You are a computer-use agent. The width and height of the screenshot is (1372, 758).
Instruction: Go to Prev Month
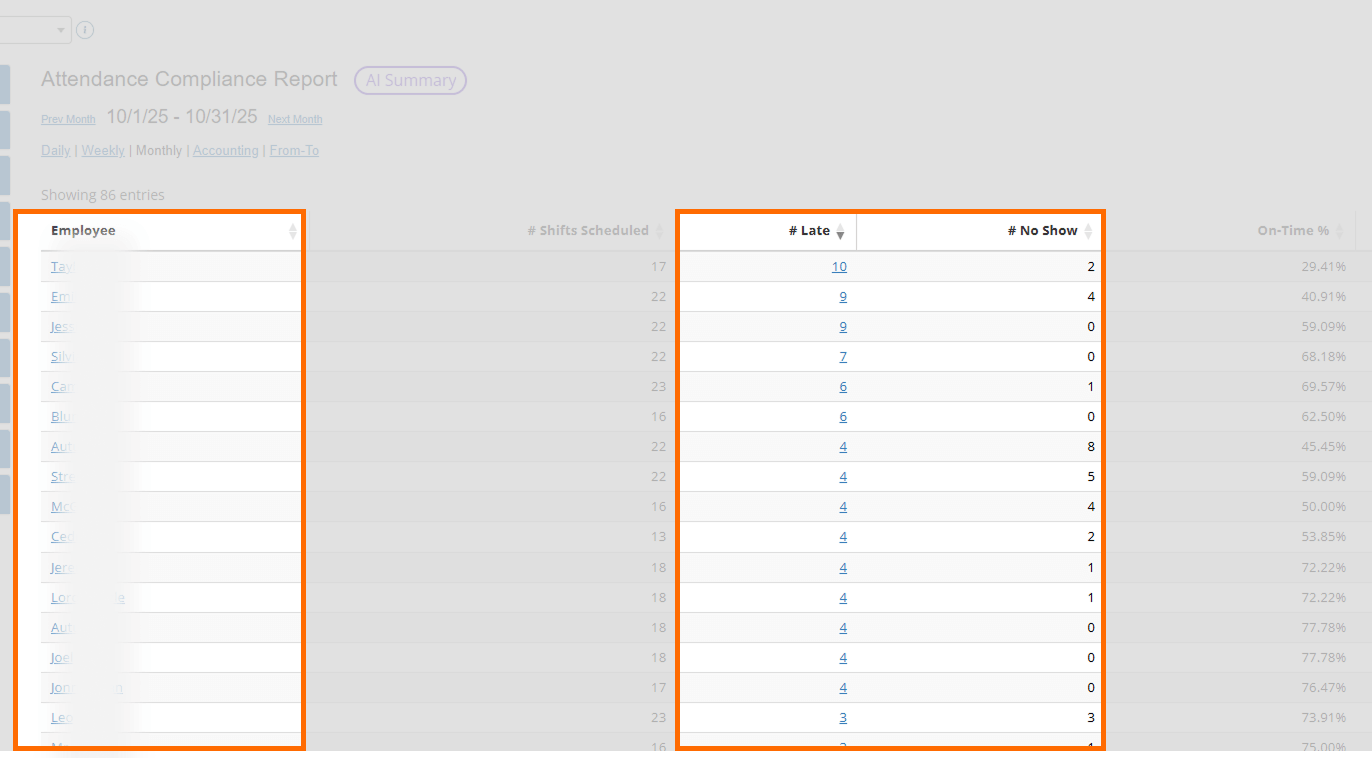68,119
